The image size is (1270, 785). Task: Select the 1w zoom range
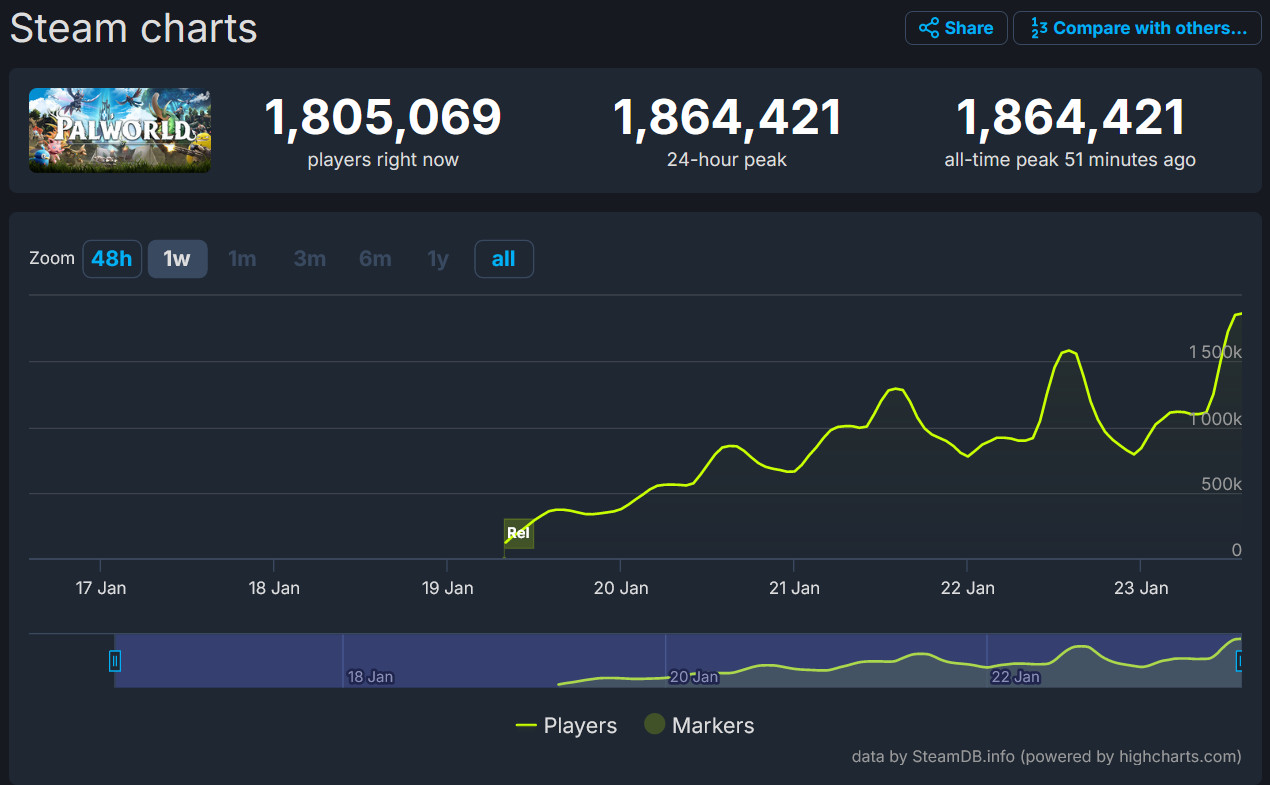(x=177, y=259)
